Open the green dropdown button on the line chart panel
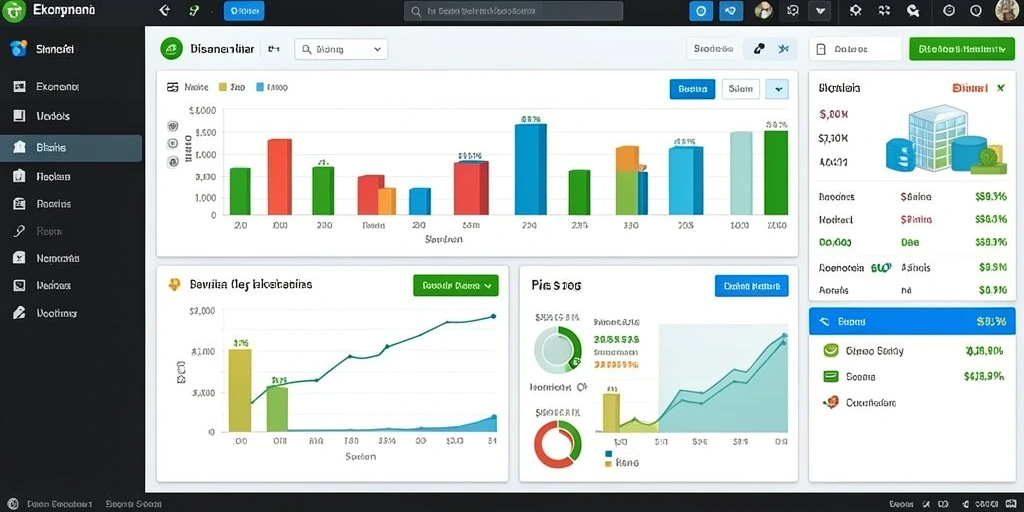The image size is (1024, 512). (456, 285)
